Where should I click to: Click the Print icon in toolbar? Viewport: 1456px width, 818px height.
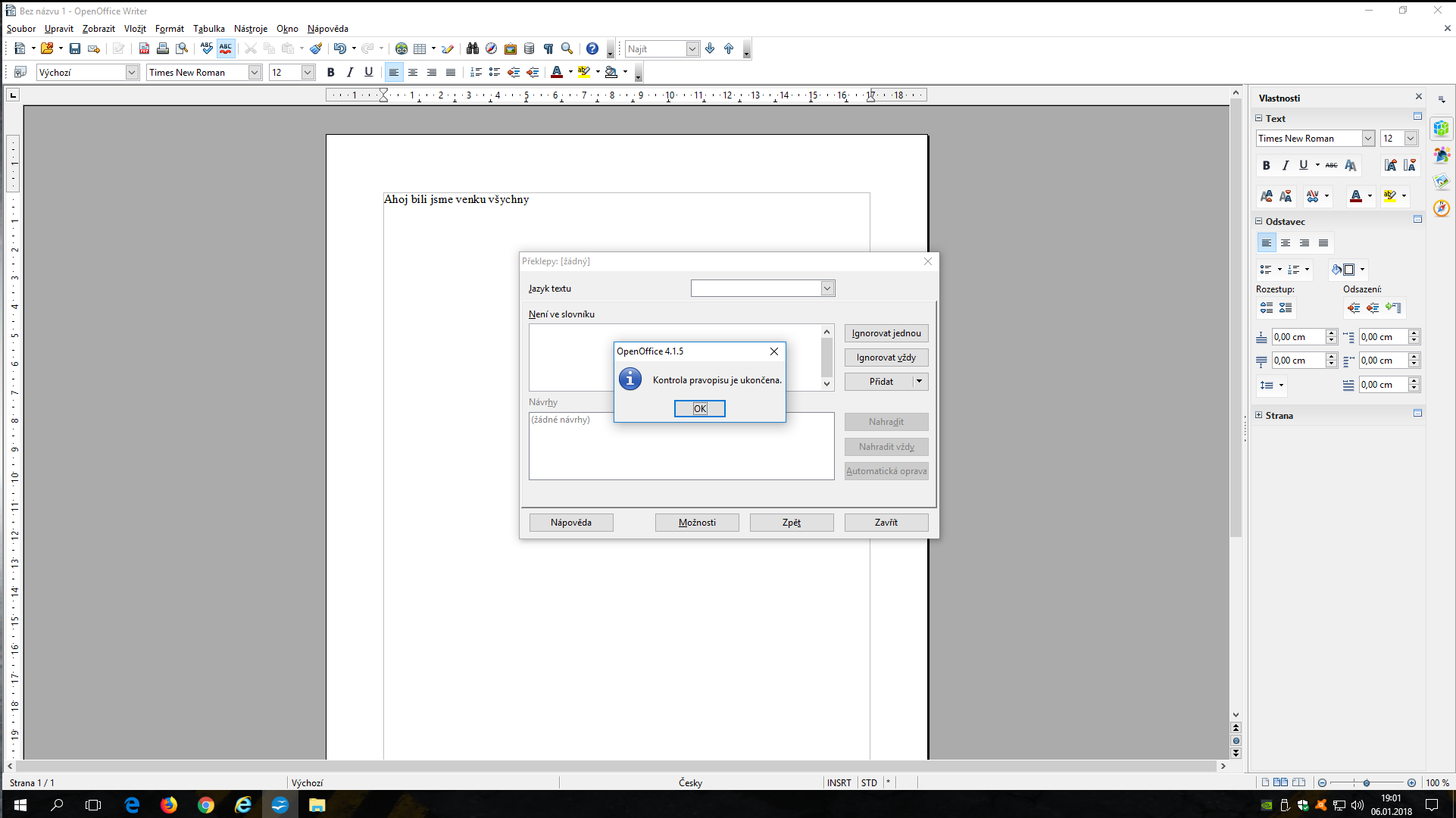pyautogui.click(x=162, y=48)
